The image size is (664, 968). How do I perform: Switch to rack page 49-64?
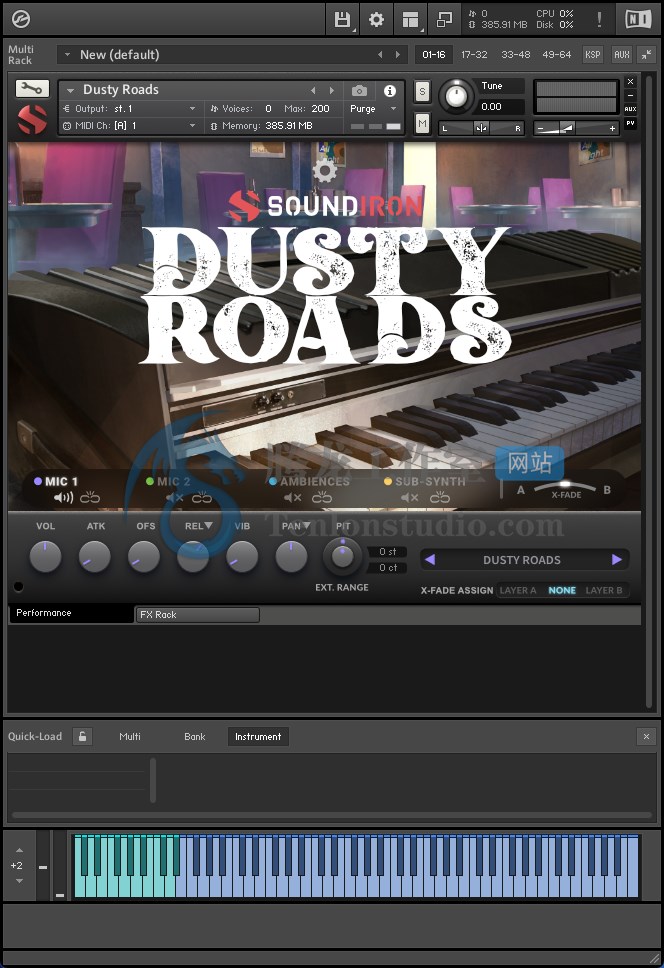tap(556, 54)
